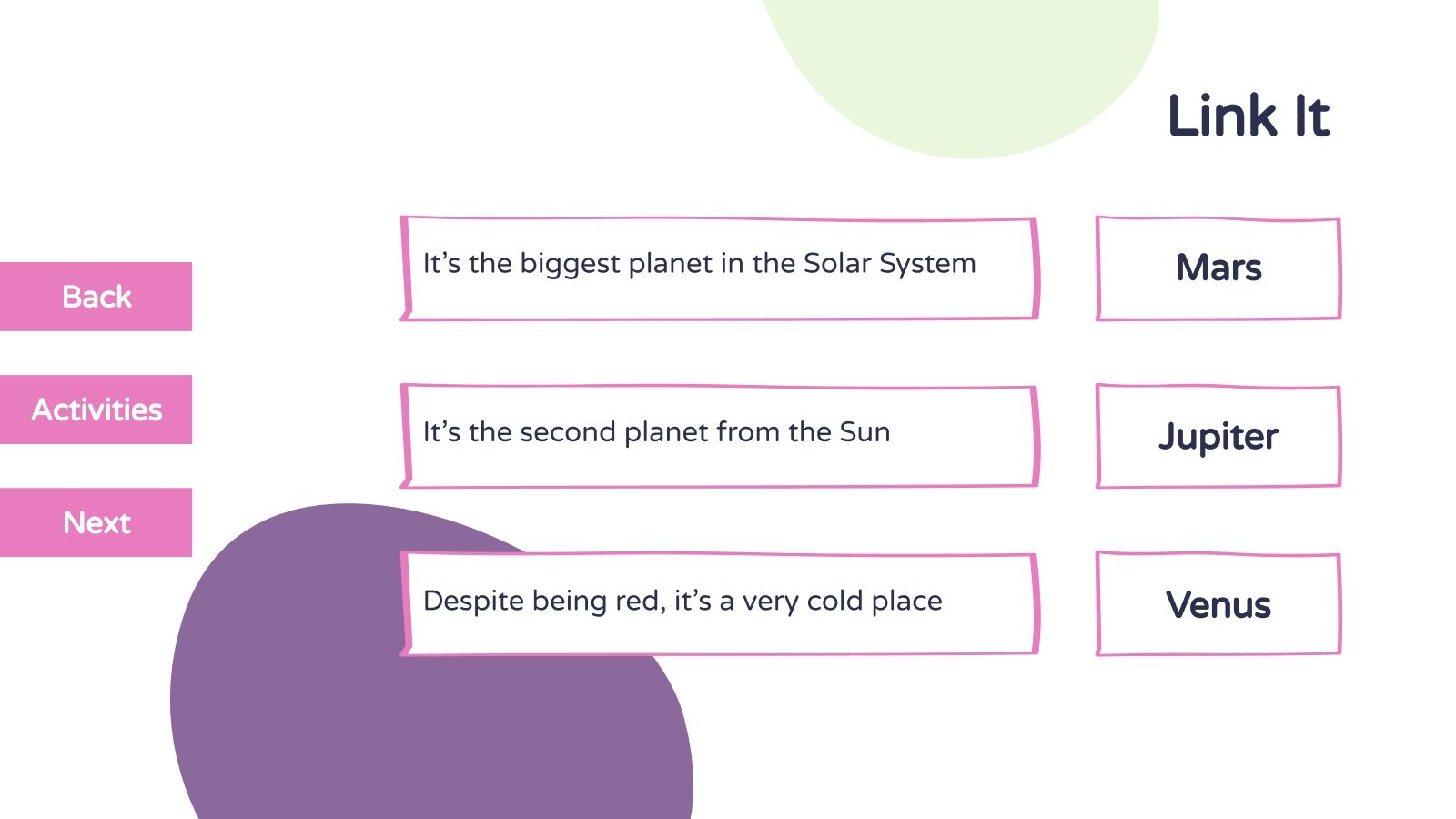Choose the Mars answer box
The height and width of the screenshot is (819, 1456).
pos(1218,268)
